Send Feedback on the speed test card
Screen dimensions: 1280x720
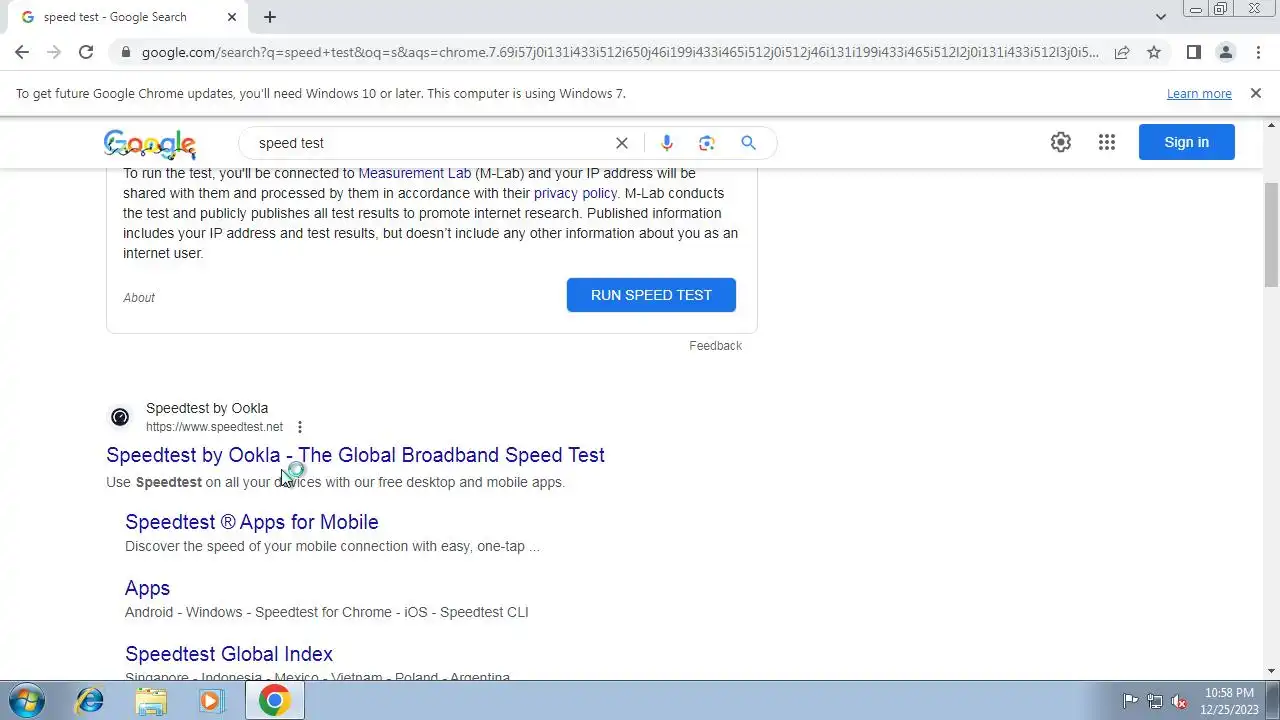click(715, 346)
